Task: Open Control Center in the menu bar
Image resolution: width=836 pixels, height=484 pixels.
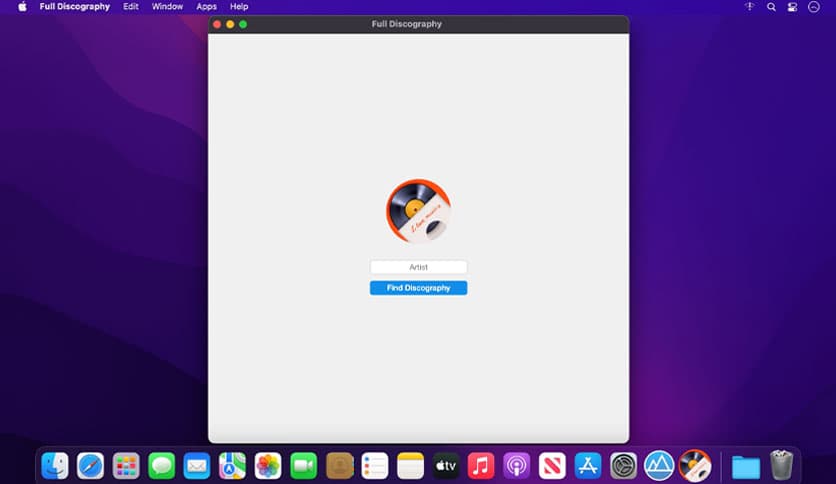Action: point(793,7)
